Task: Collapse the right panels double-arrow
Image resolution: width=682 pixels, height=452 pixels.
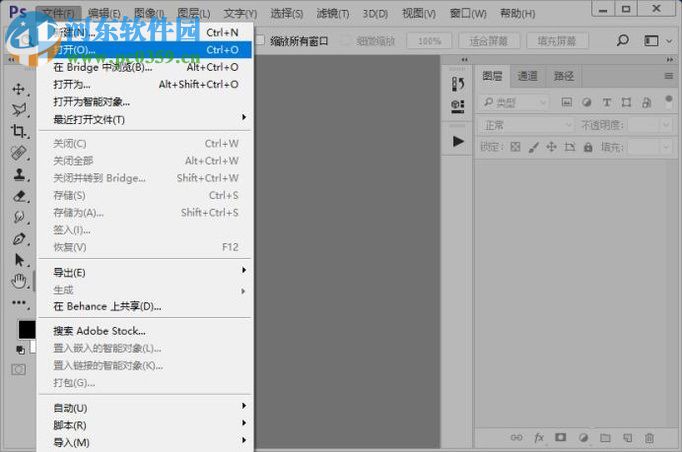Action: (670, 59)
